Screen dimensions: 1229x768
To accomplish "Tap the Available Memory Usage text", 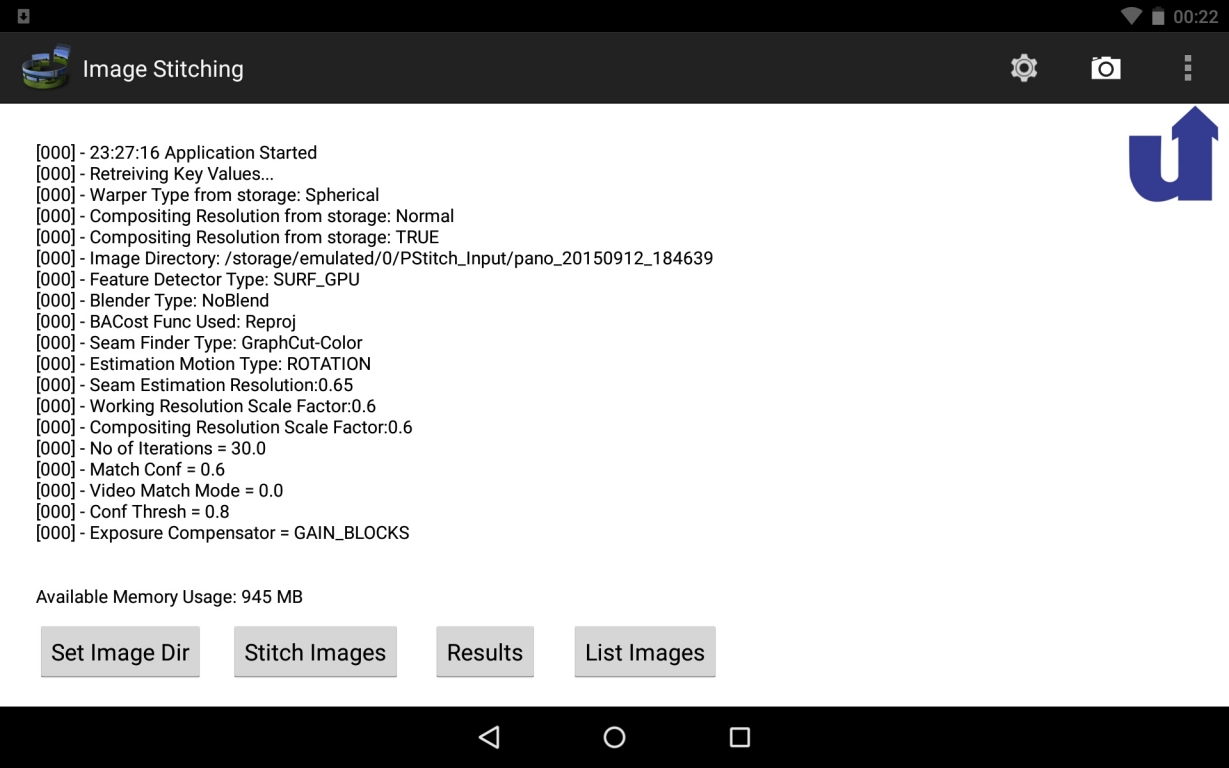I will pyautogui.click(x=169, y=597).
